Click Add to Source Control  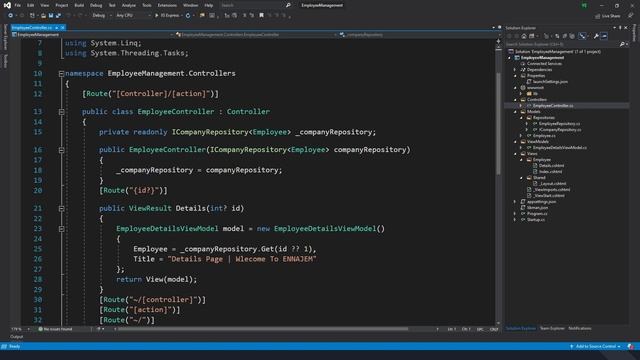pos(596,347)
